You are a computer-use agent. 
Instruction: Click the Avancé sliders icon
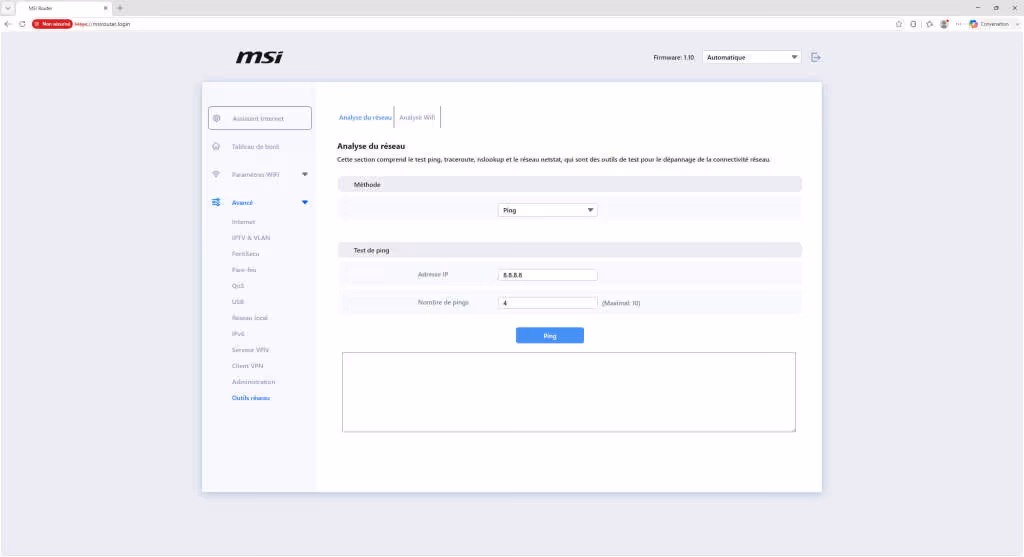[216, 202]
